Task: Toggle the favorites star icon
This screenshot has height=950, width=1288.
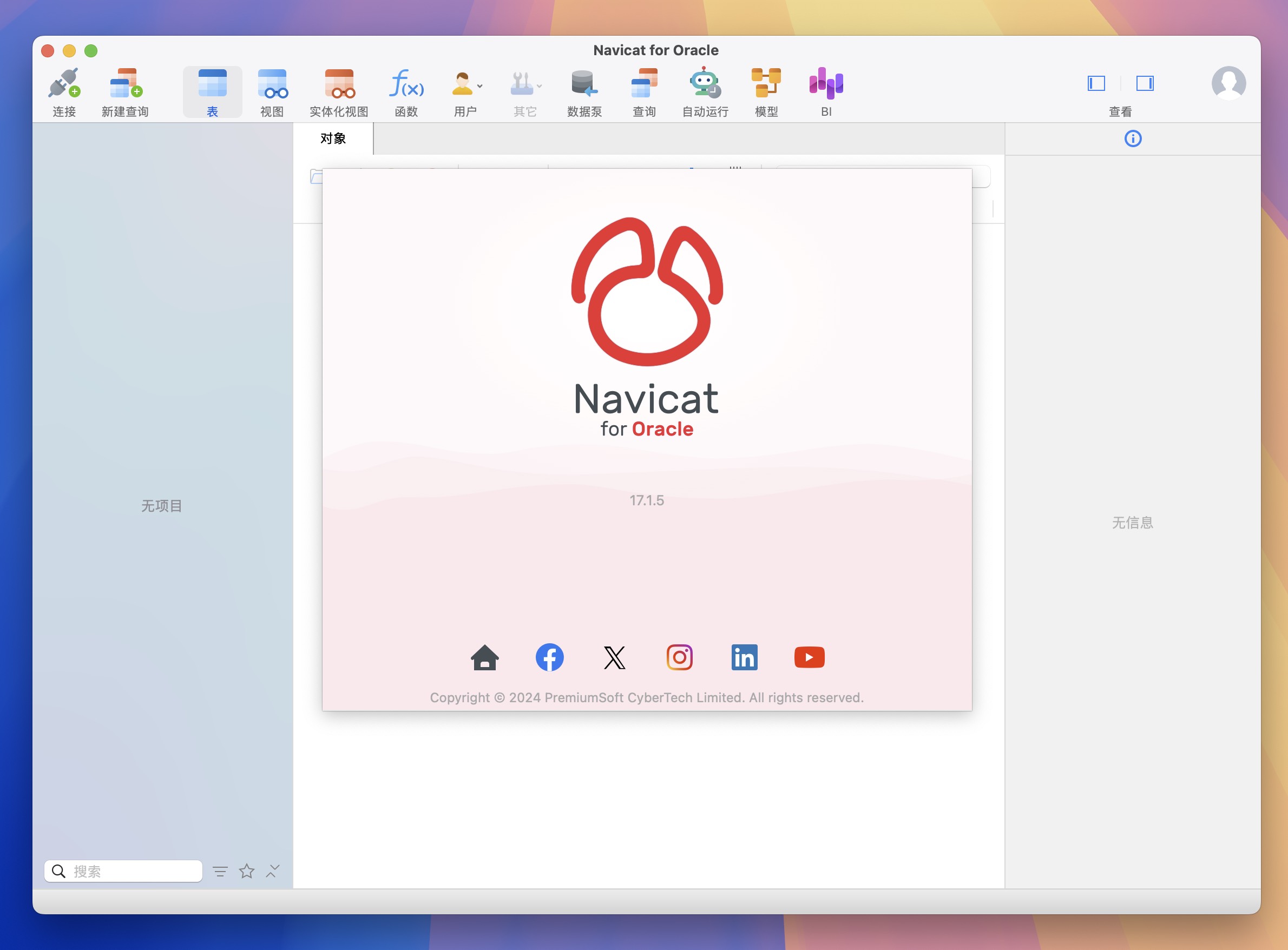Action: pos(247,871)
